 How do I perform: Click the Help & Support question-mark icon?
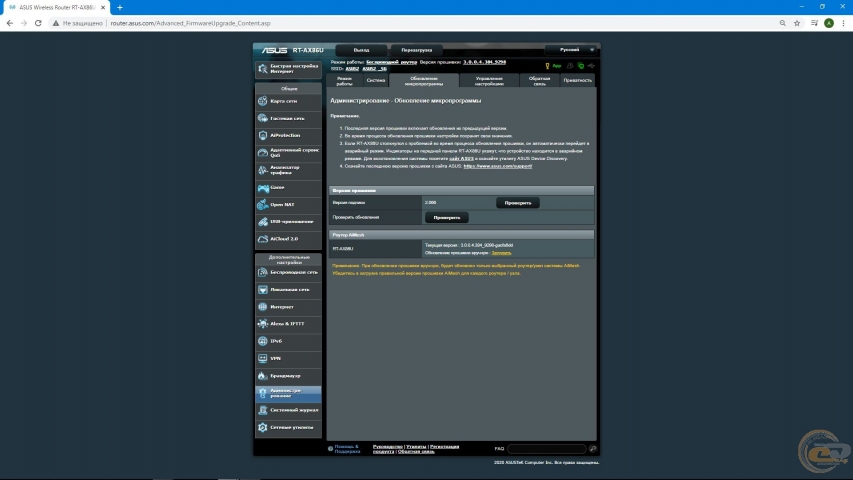(330, 449)
